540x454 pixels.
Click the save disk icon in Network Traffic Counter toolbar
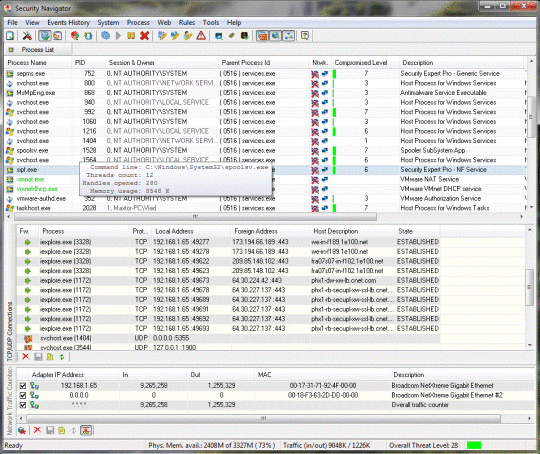pyautogui.click(x=50, y=430)
